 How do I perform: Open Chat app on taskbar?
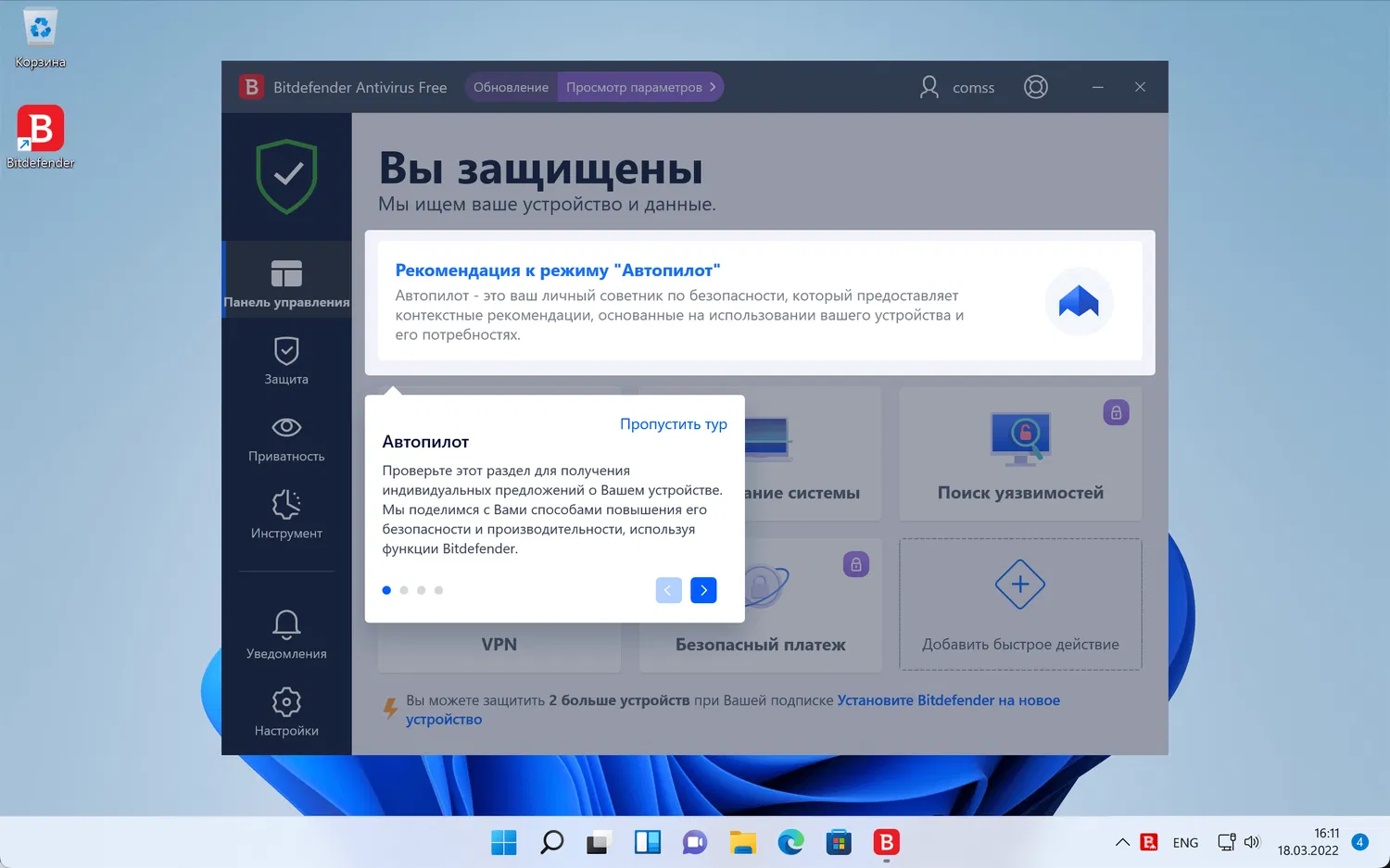695,842
